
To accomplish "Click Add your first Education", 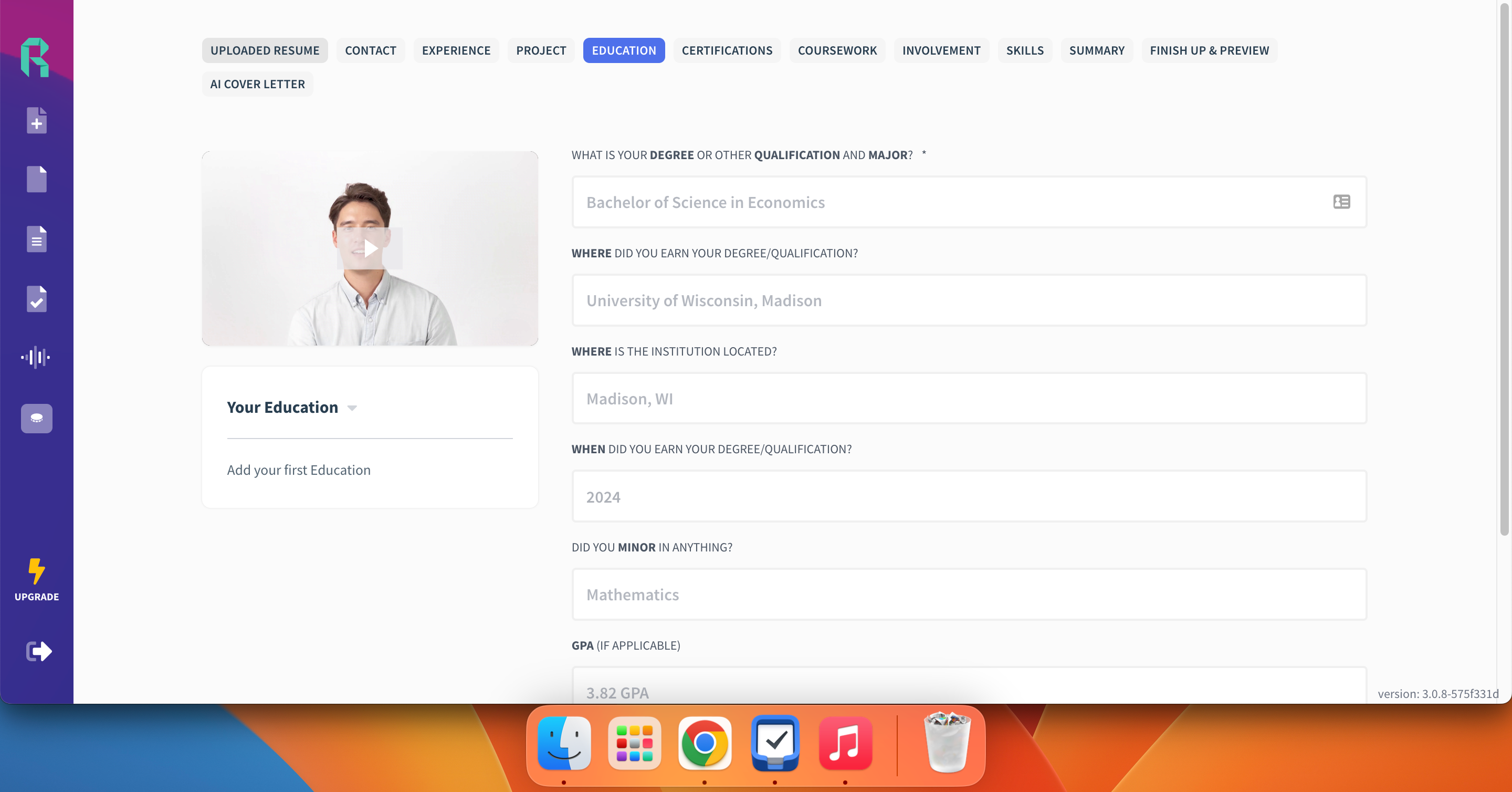I will pos(298,470).
